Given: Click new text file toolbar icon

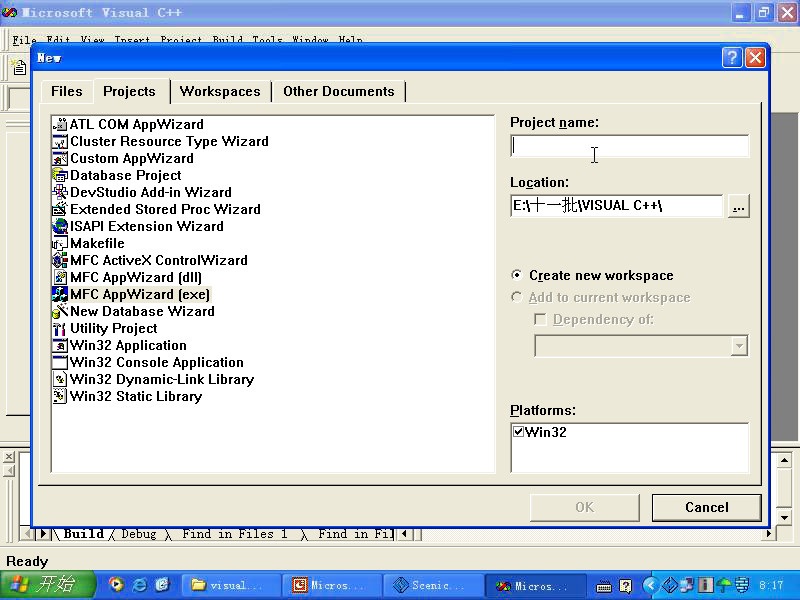Looking at the screenshot, I should 19,67.
